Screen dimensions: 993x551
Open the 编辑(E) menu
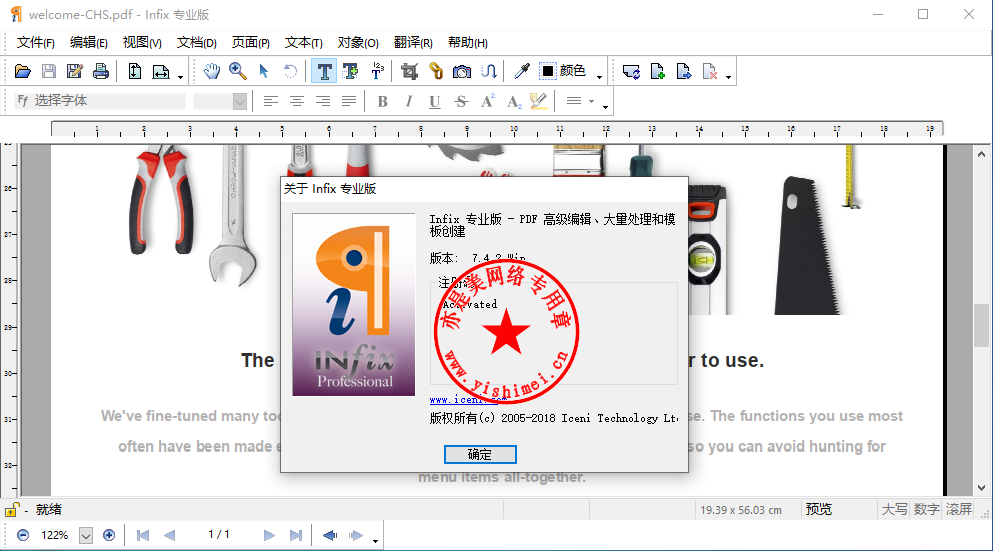pos(89,42)
